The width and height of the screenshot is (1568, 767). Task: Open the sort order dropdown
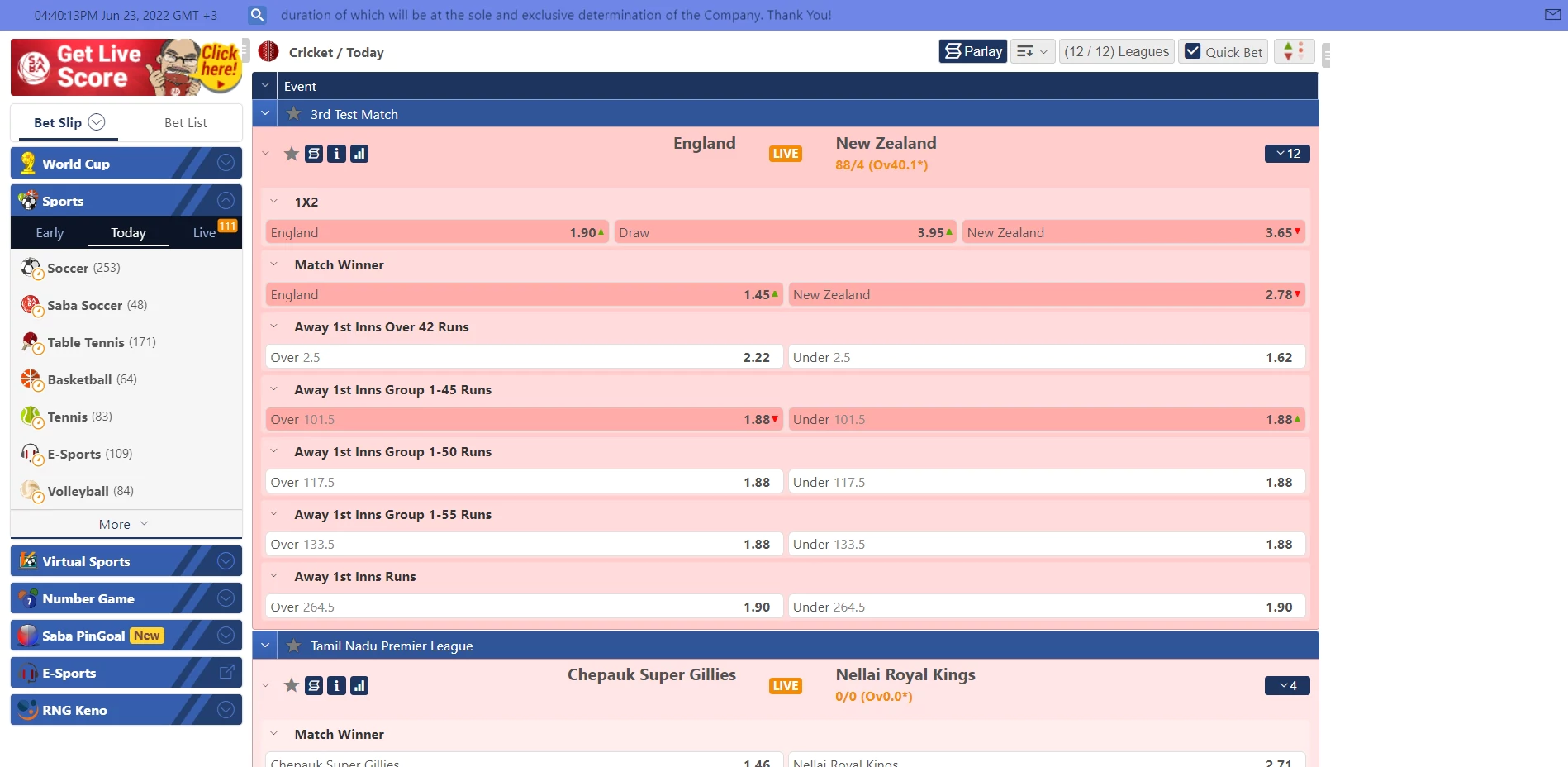1033,51
